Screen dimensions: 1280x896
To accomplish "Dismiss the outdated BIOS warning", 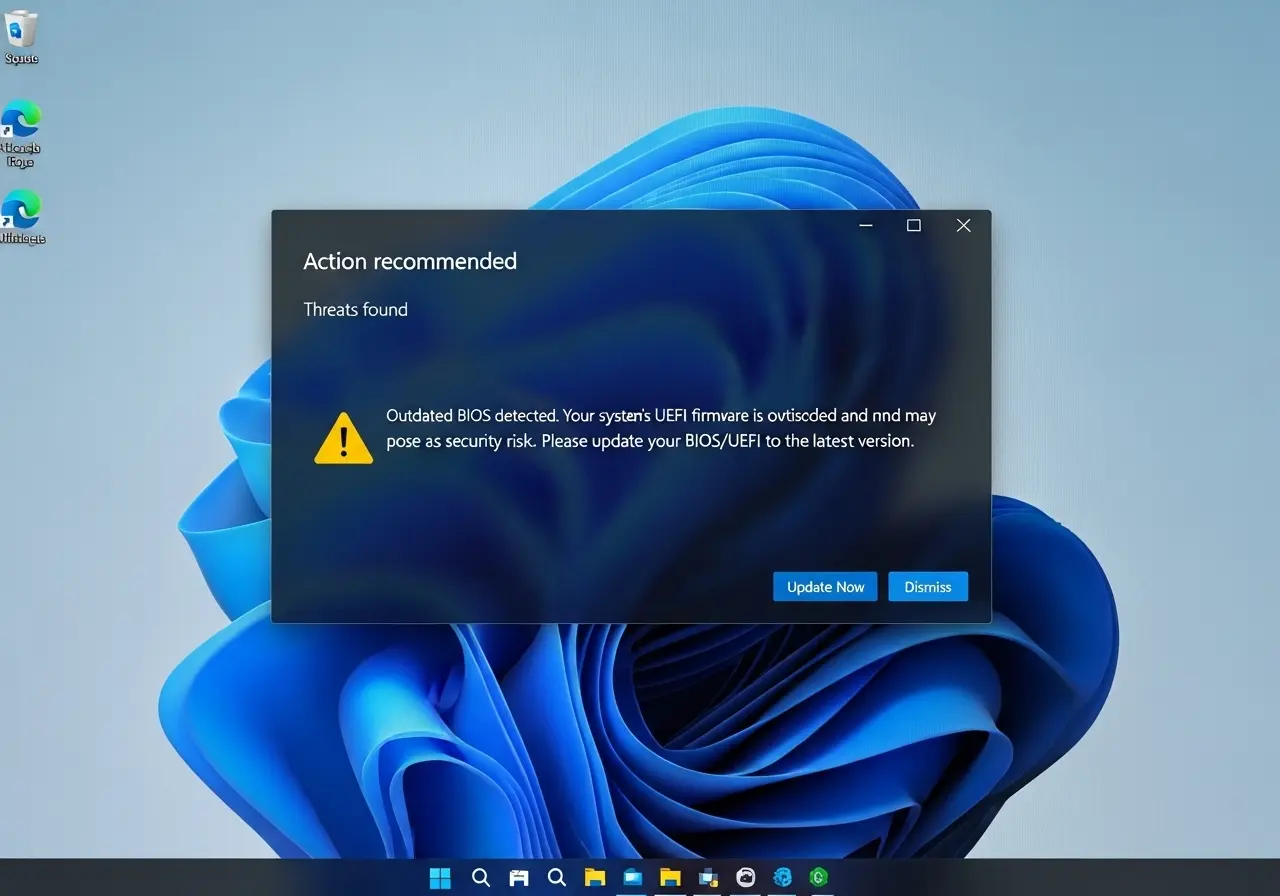I will [927, 587].
